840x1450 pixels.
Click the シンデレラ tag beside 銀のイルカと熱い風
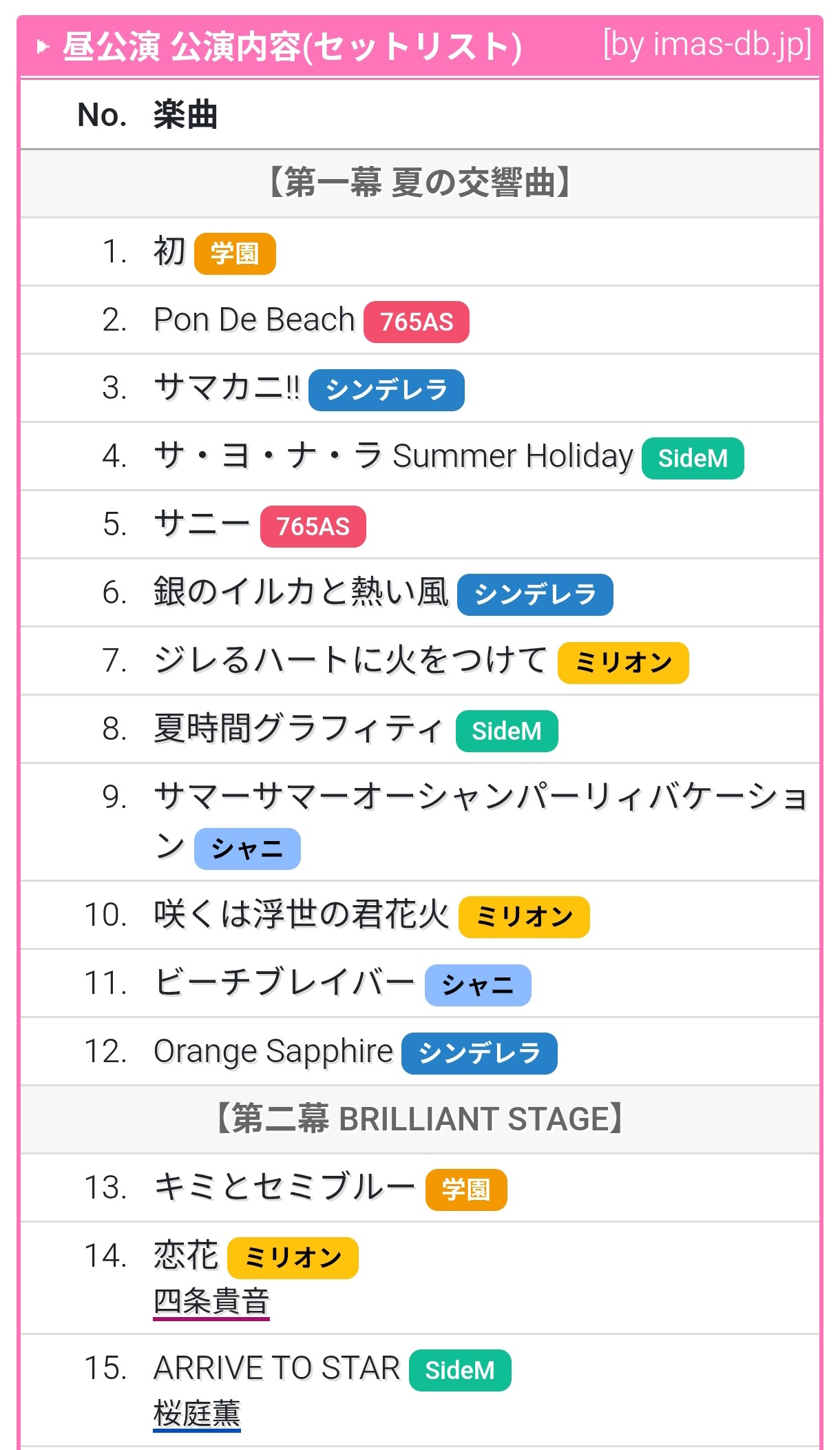535,594
